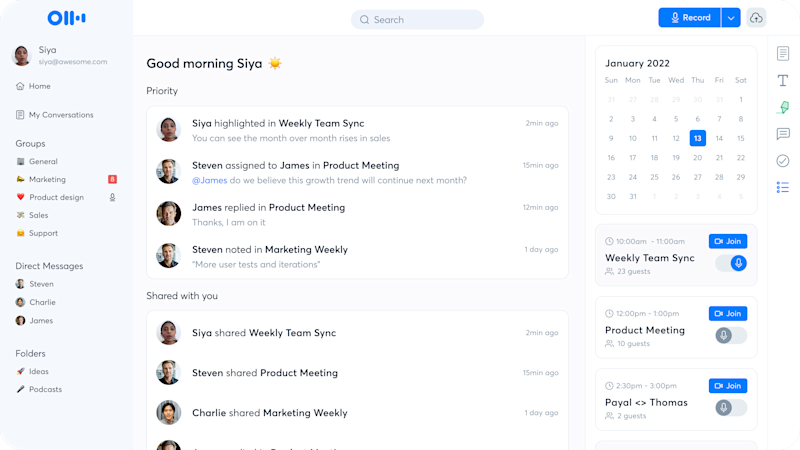The width and height of the screenshot is (800, 450).
Task: Open My Conversations
Action: (x=55, y=115)
